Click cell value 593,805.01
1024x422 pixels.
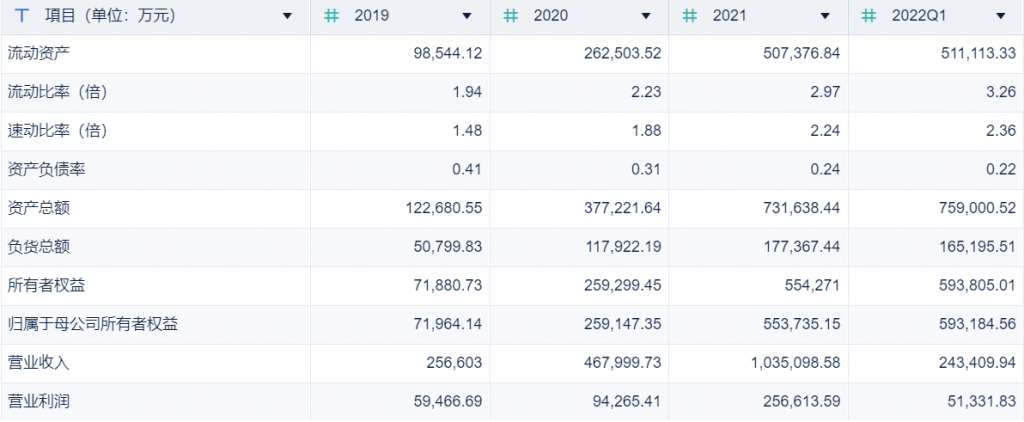pyautogui.click(x=978, y=285)
